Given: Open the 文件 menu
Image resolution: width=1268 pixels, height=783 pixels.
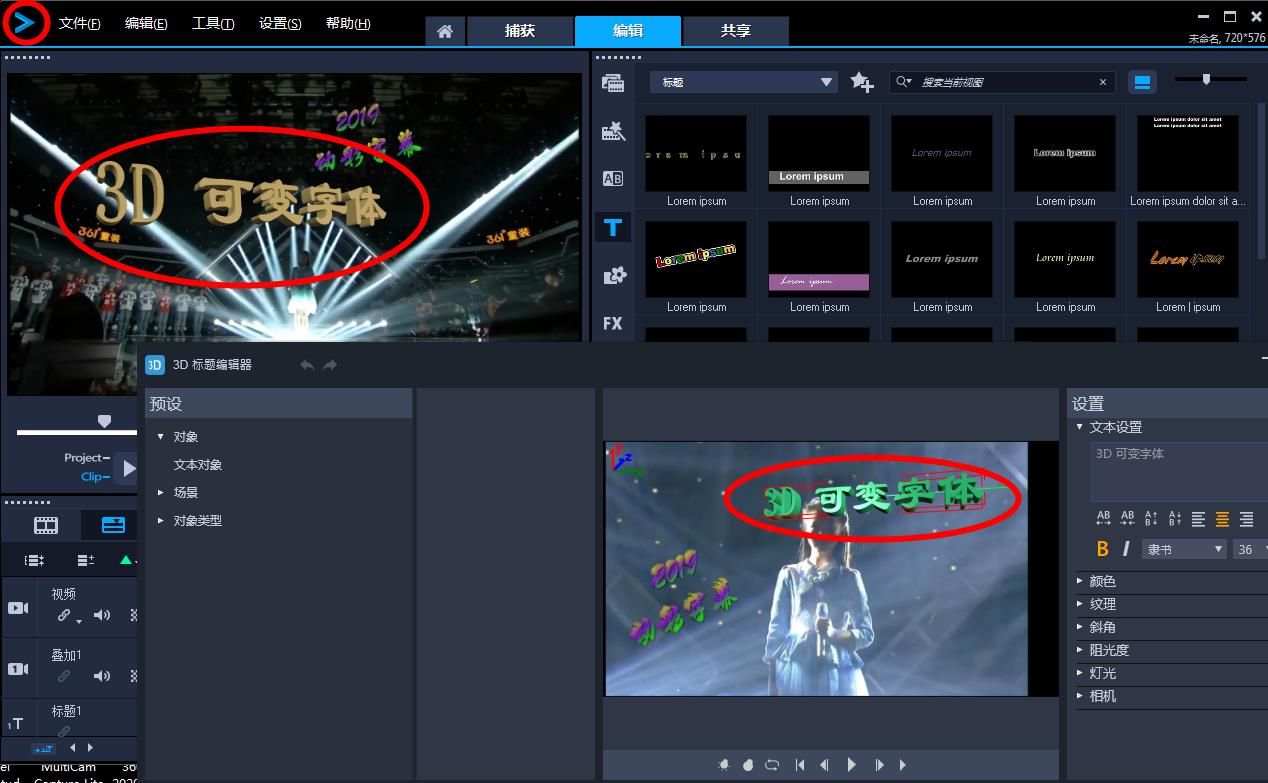Looking at the screenshot, I should pyautogui.click(x=79, y=23).
